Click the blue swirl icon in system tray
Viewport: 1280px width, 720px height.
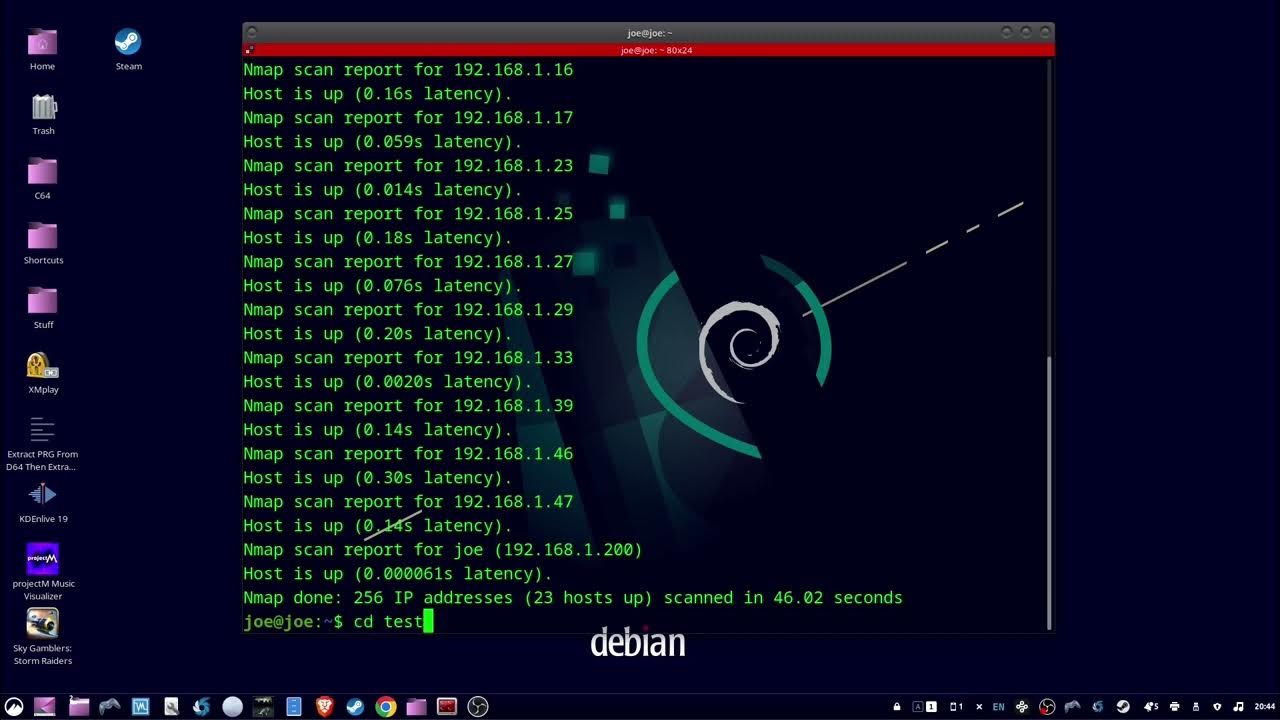coord(1098,706)
